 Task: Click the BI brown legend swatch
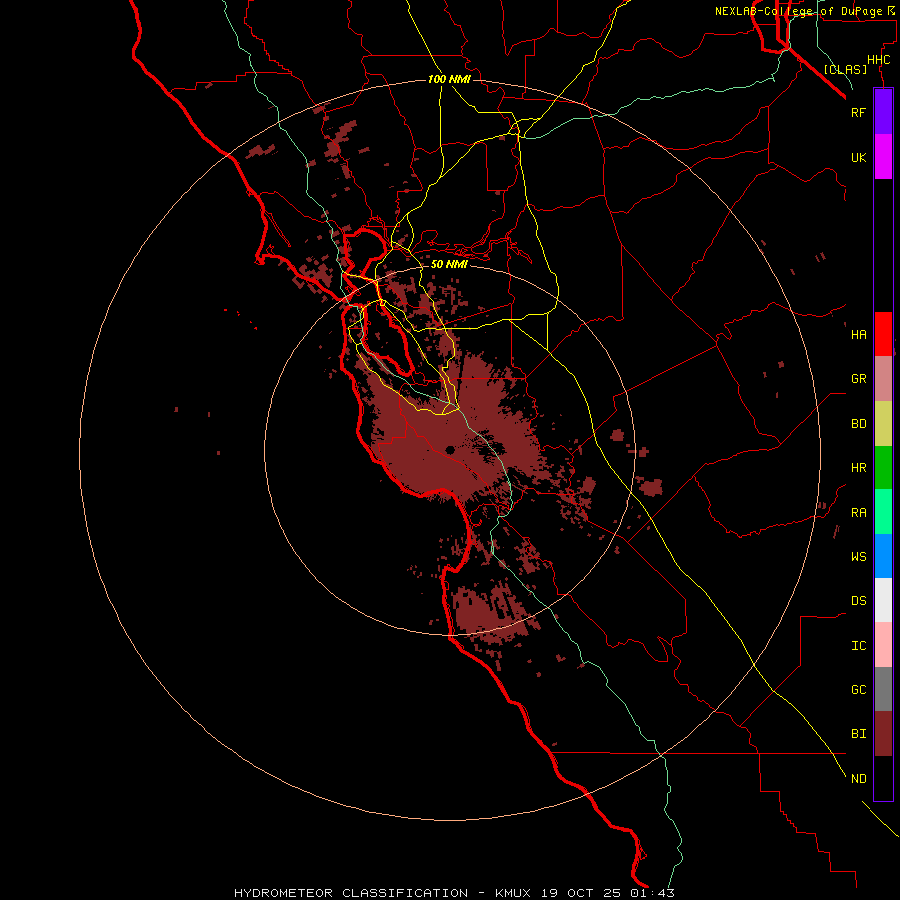[883, 734]
